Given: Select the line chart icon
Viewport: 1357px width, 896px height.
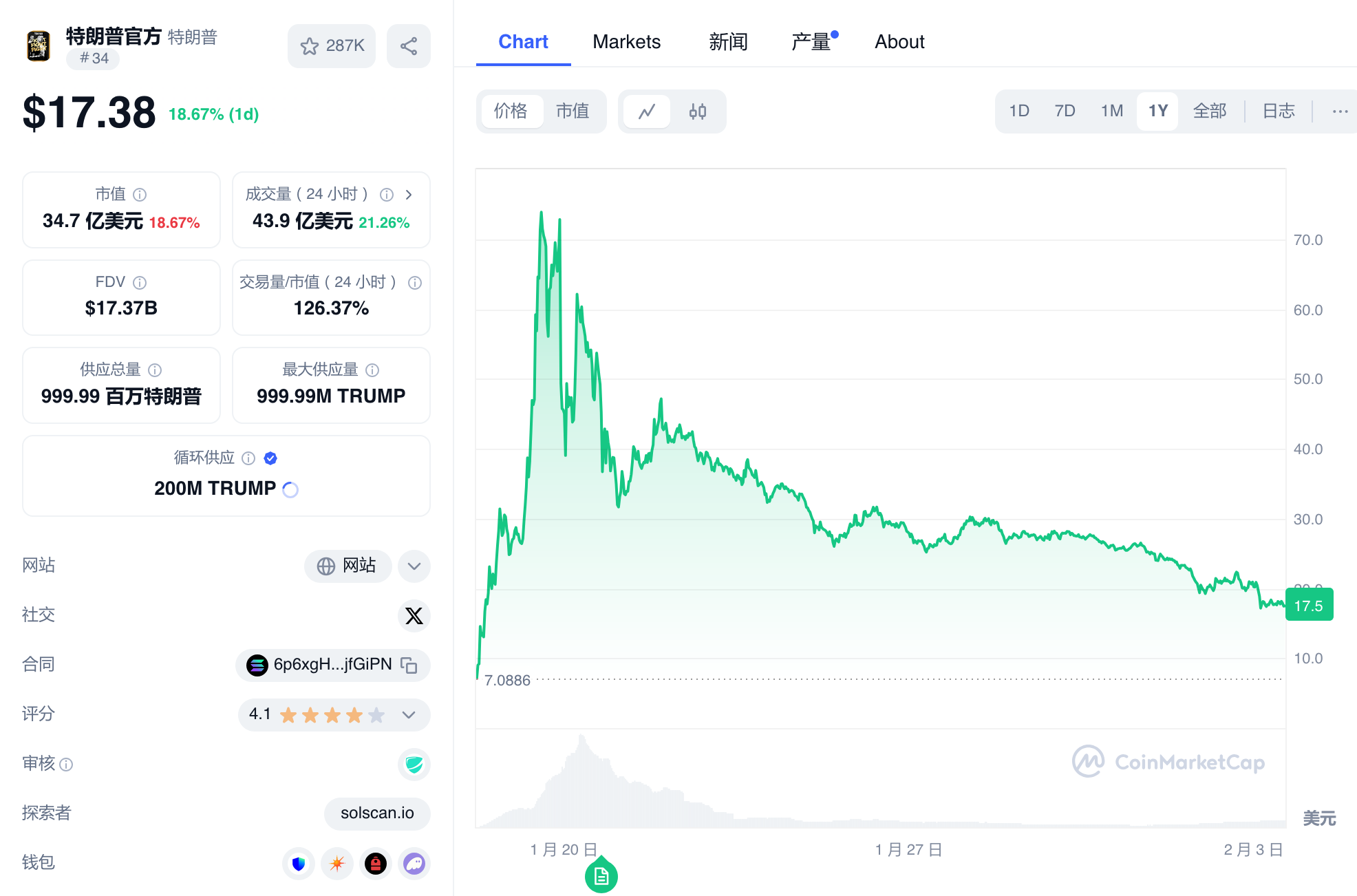Looking at the screenshot, I should point(647,111).
